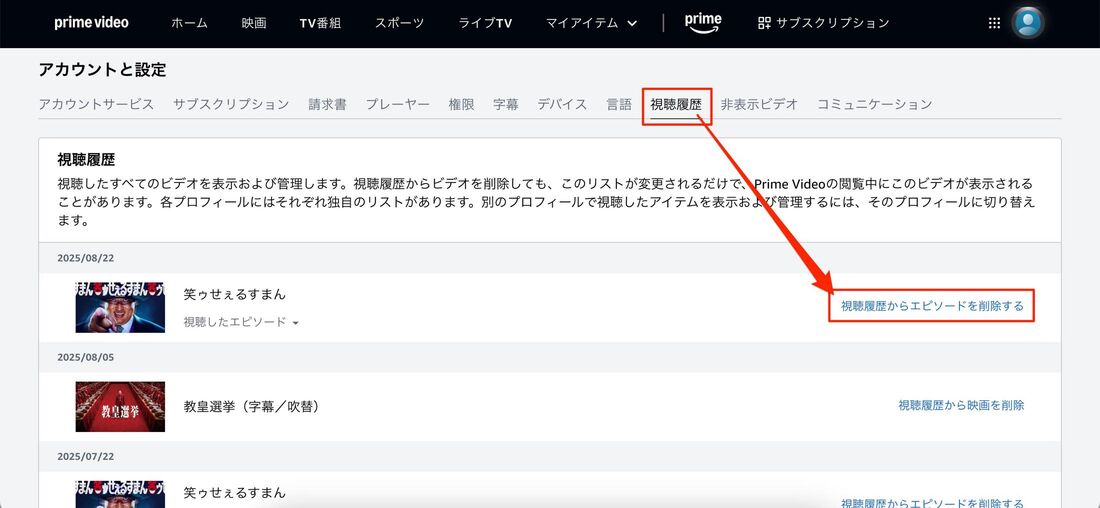Click the 2025/08/22 date header
The width and height of the screenshot is (1100, 508).
[86, 258]
